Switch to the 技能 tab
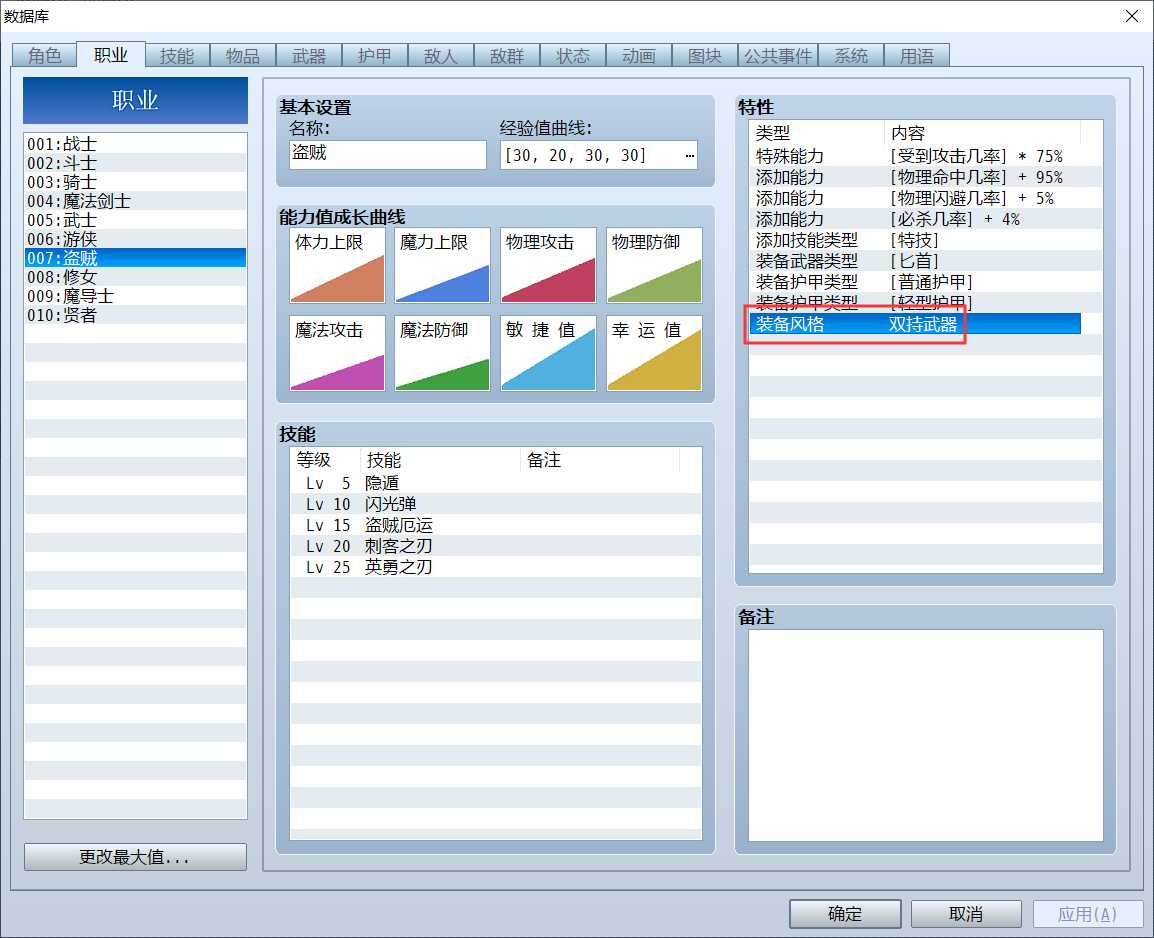Screen dimensions: 1154x938 click(177, 56)
